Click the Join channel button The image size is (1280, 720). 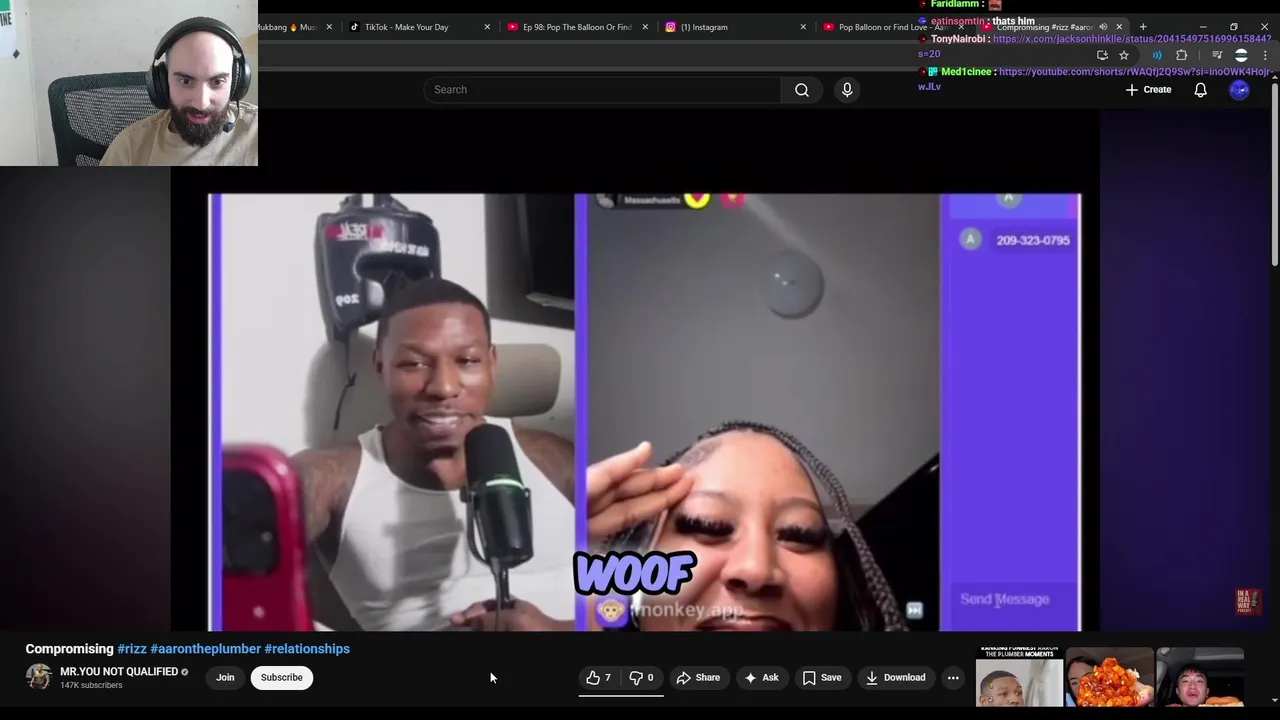point(225,678)
